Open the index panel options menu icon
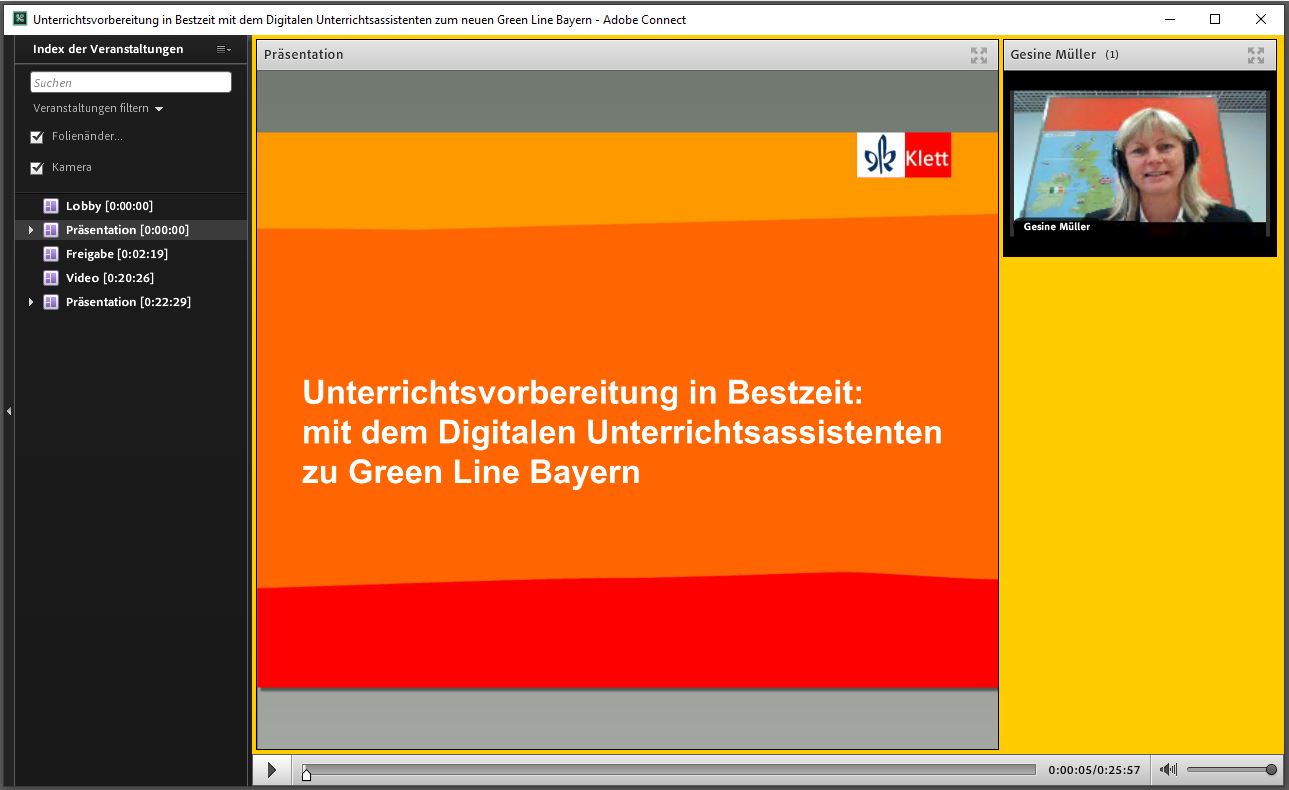 coord(223,49)
